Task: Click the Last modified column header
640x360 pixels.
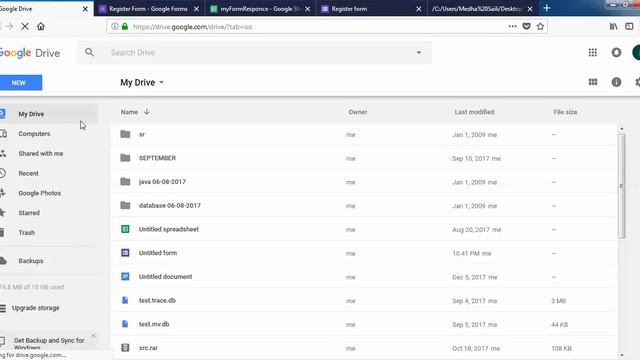Action: (474, 112)
